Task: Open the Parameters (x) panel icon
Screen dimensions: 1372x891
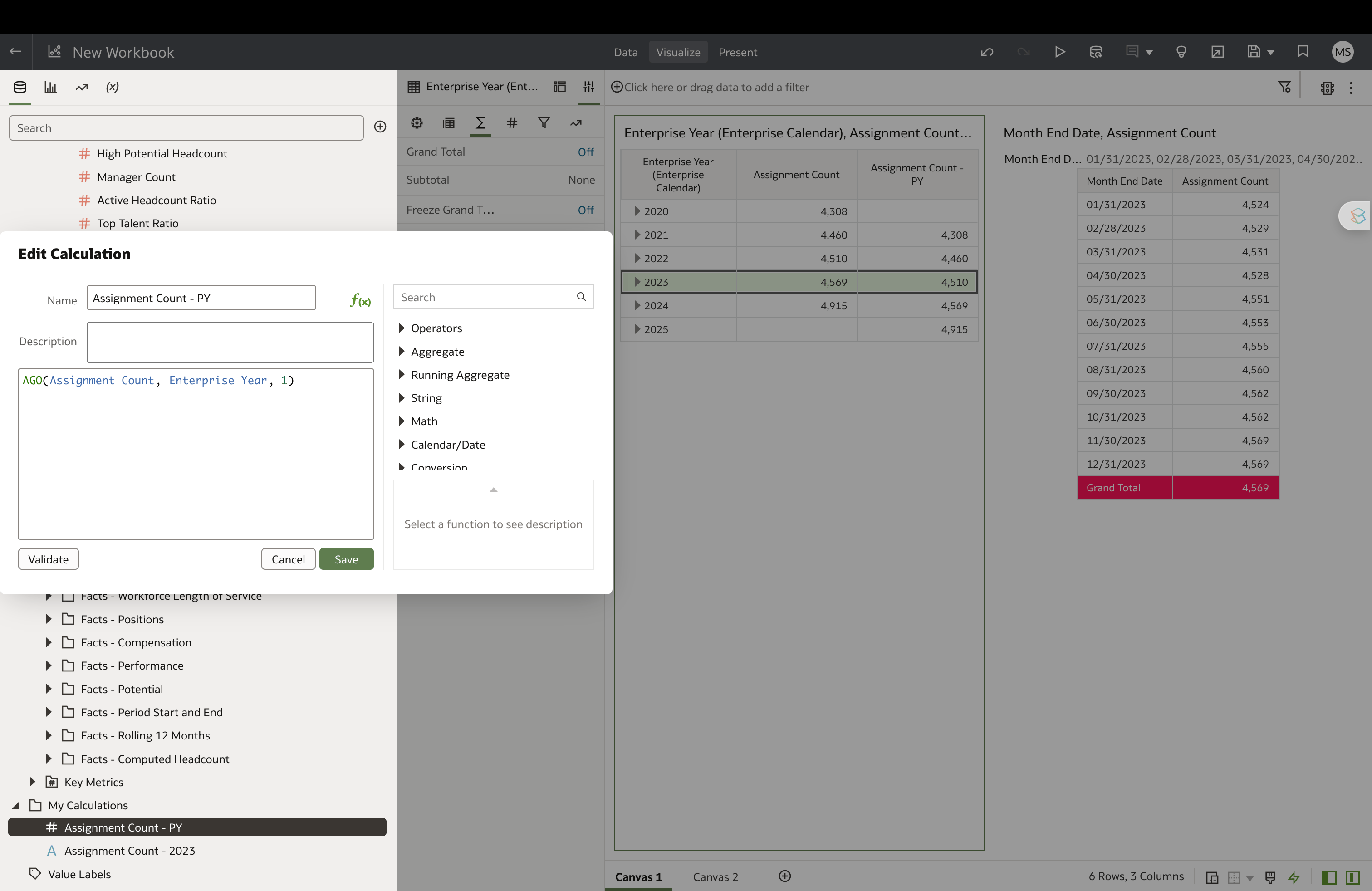Action: (113, 87)
